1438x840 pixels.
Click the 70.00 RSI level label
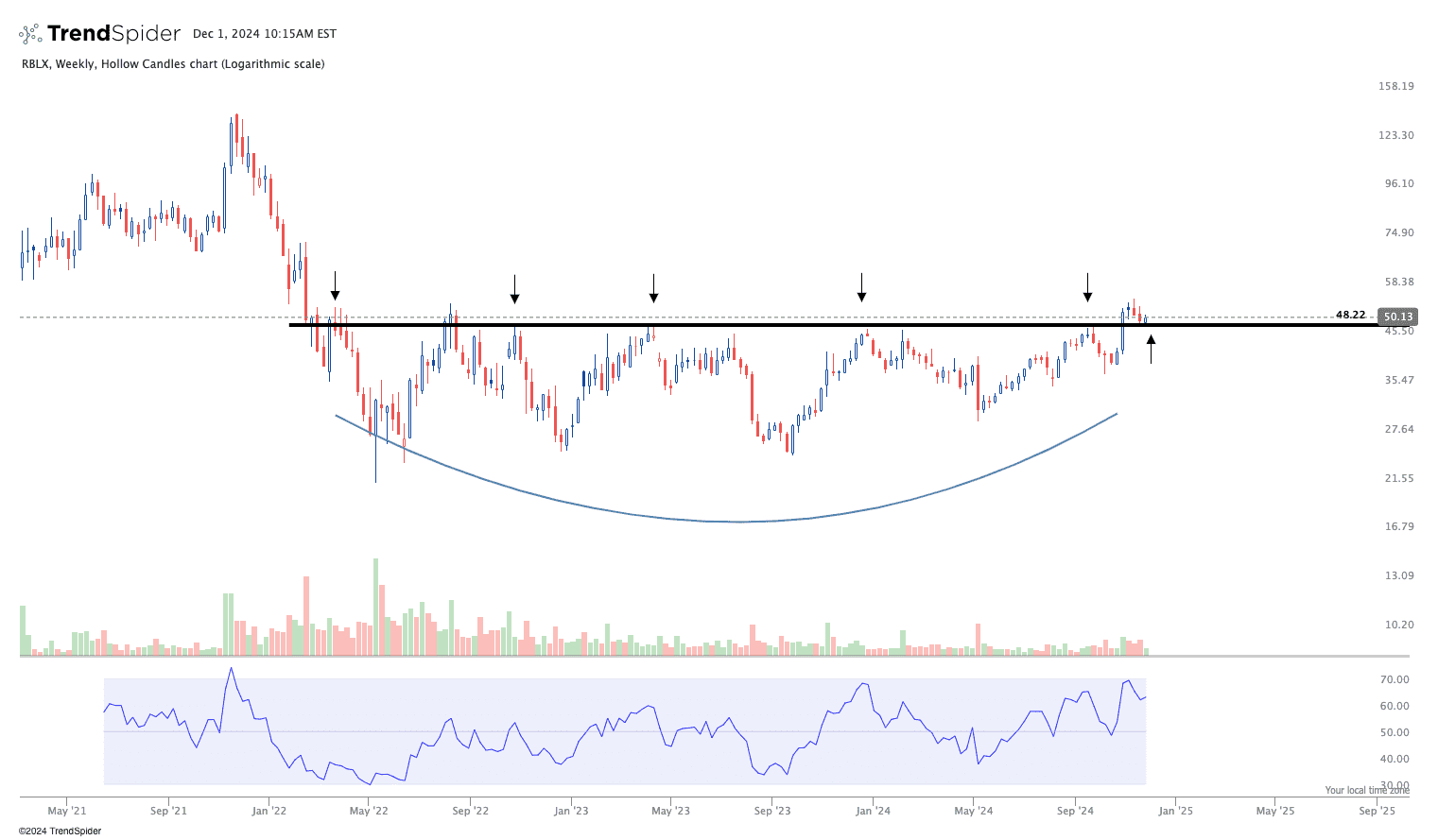(x=1395, y=679)
